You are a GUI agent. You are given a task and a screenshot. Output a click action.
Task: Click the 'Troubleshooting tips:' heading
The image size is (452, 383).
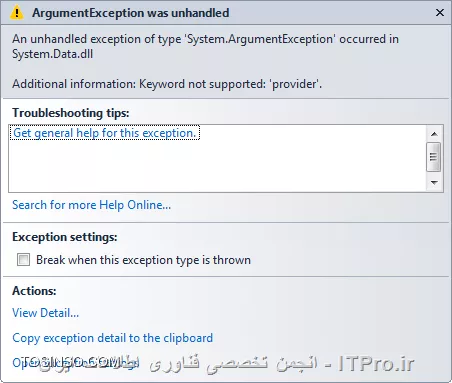(71, 113)
